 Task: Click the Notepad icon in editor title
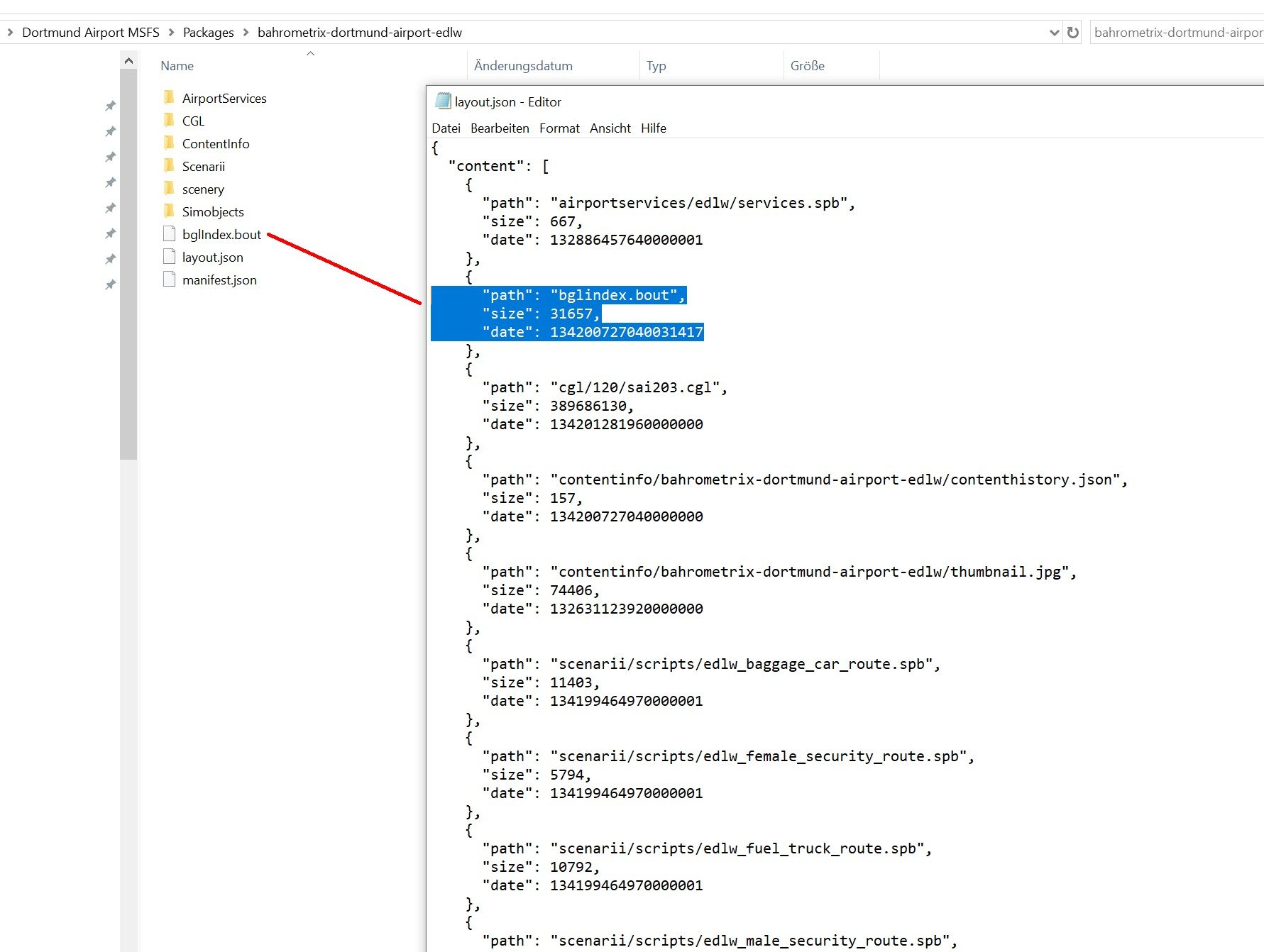(x=443, y=101)
